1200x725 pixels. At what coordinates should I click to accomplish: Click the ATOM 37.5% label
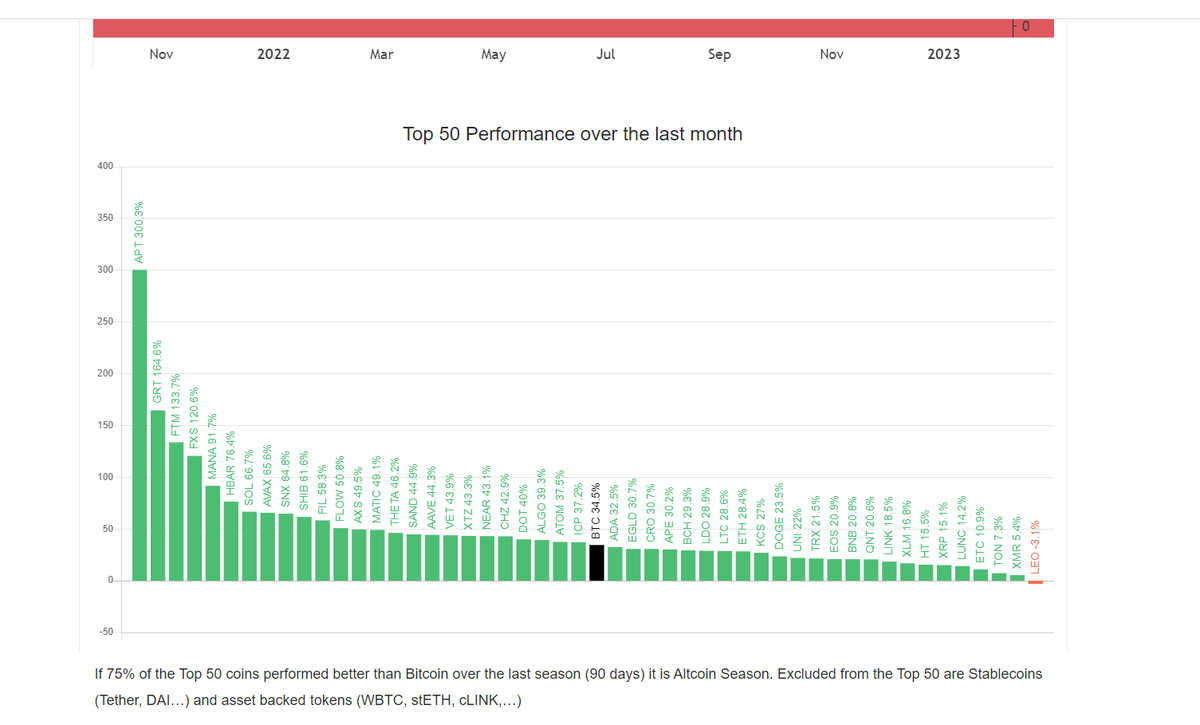pyautogui.click(x=560, y=503)
